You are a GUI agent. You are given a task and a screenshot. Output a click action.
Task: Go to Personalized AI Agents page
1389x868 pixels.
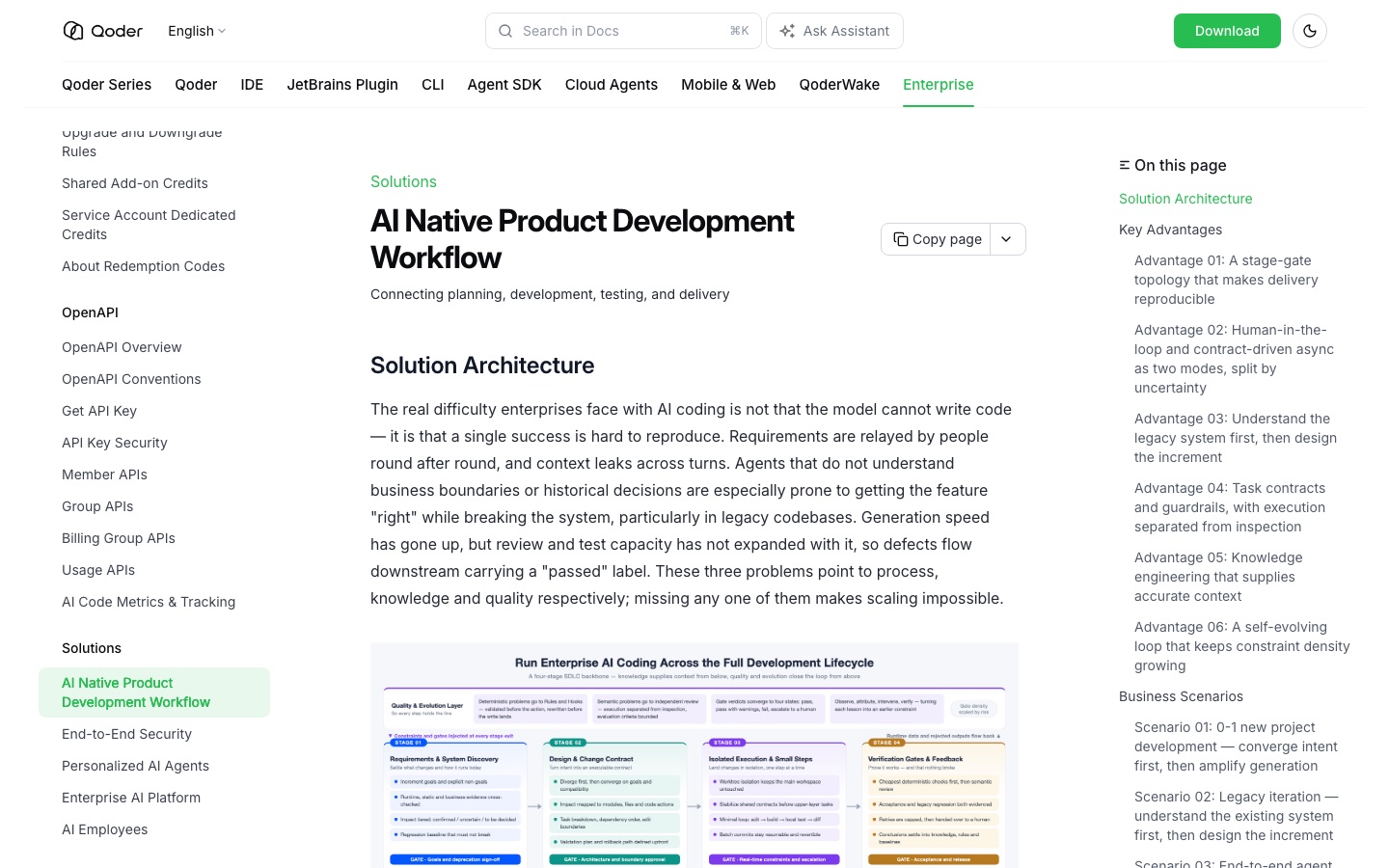(135, 766)
